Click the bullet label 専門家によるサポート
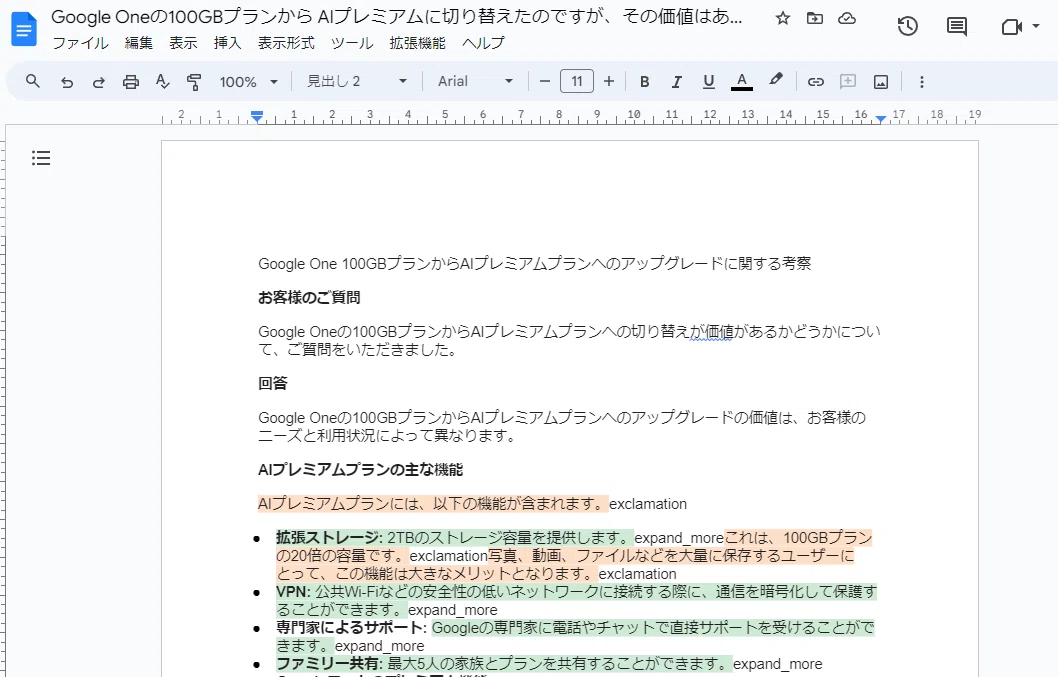The width and height of the screenshot is (1058, 677). tap(349, 628)
